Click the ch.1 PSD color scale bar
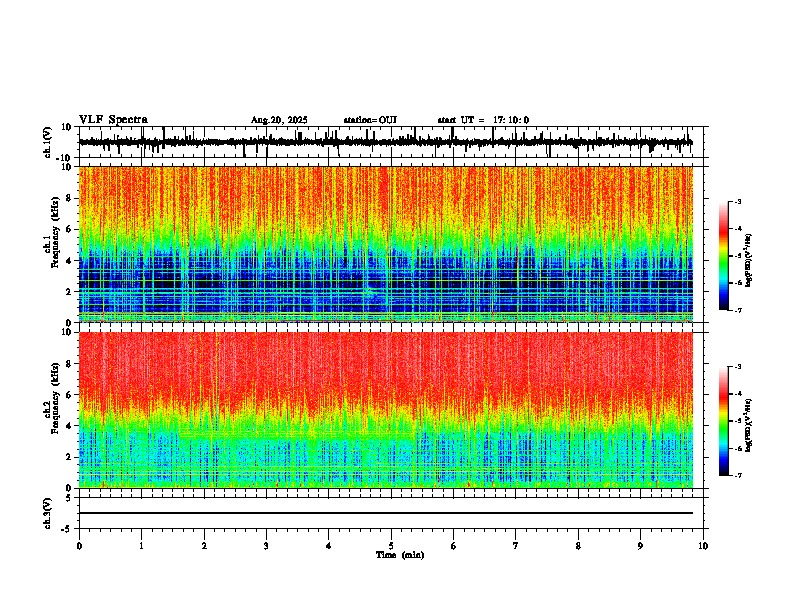The image size is (792, 612). coord(723,256)
